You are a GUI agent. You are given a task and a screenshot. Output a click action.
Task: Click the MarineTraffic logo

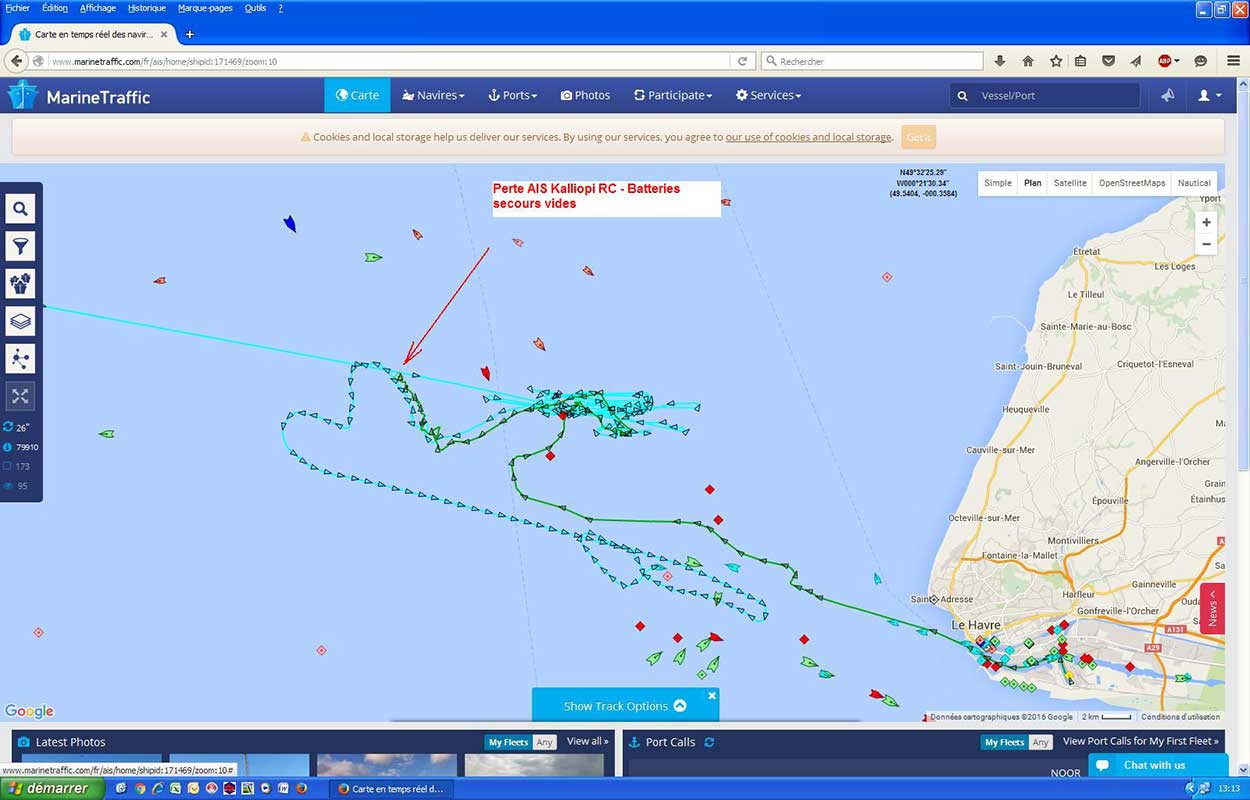click(x=79, y=96)
